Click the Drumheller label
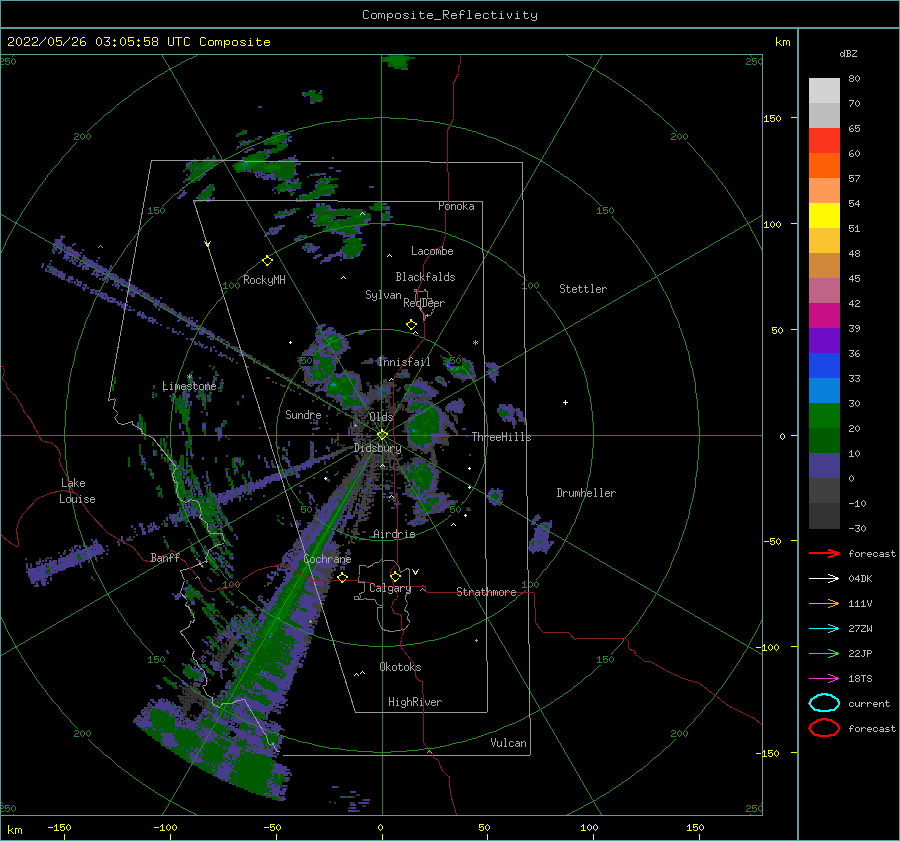This screenshot has height=841, width=900. coord(586,493)
